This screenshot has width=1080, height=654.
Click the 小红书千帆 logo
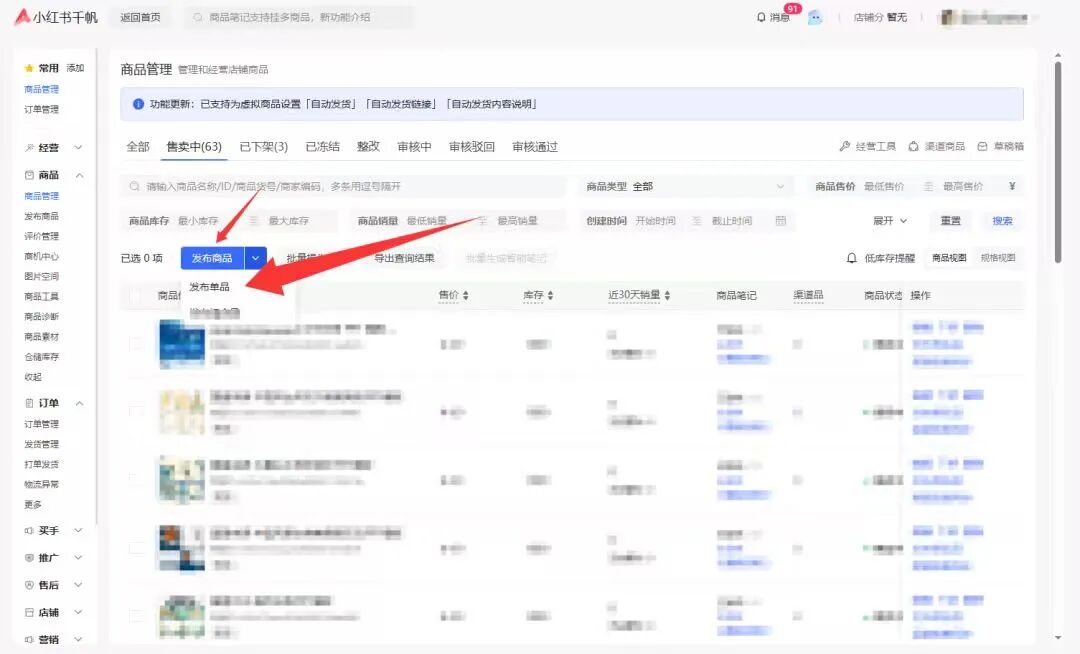[x=56, y=17]
